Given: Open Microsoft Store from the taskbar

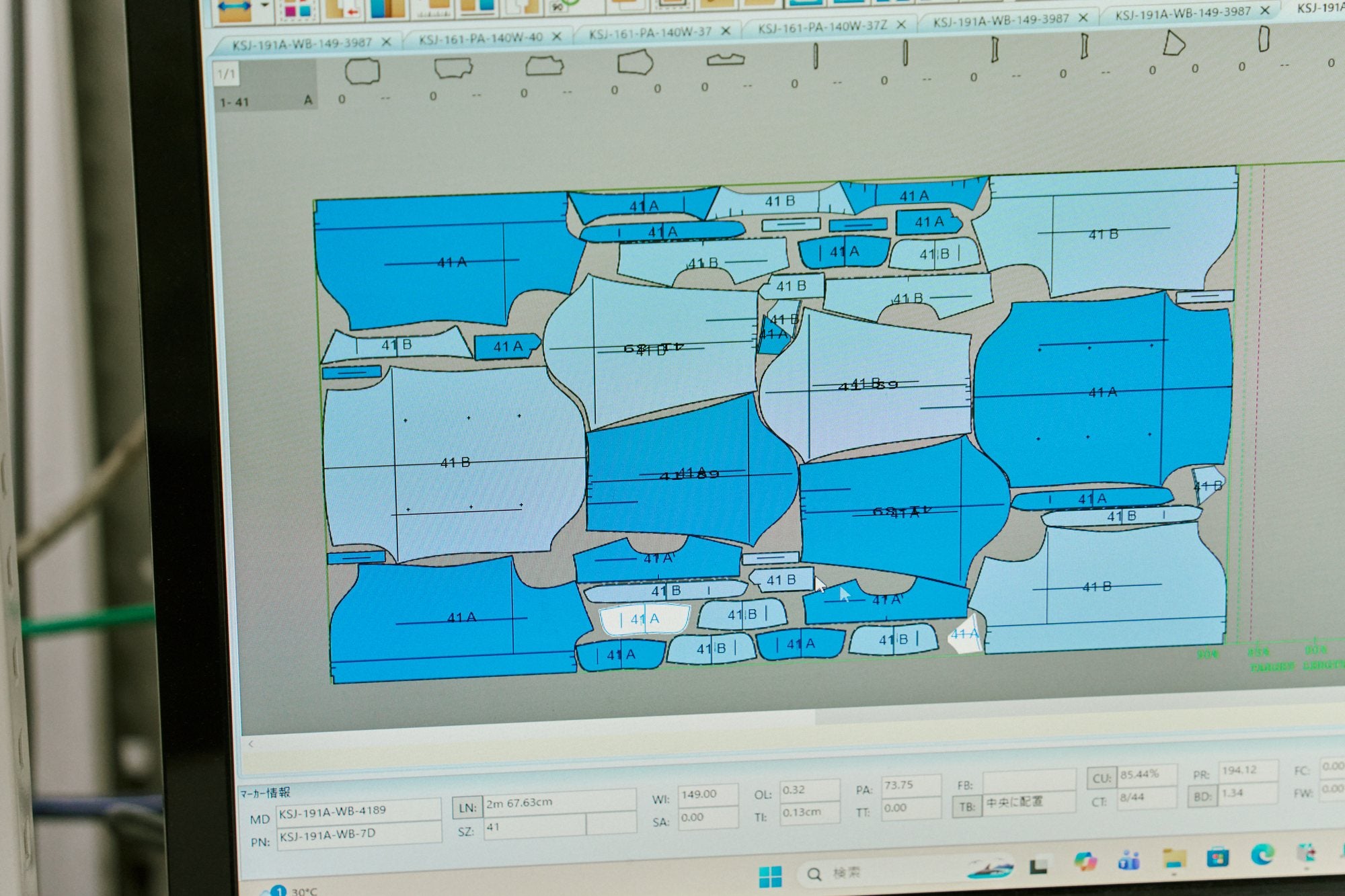Looking at the screenshot, I should pos(1217,857).
